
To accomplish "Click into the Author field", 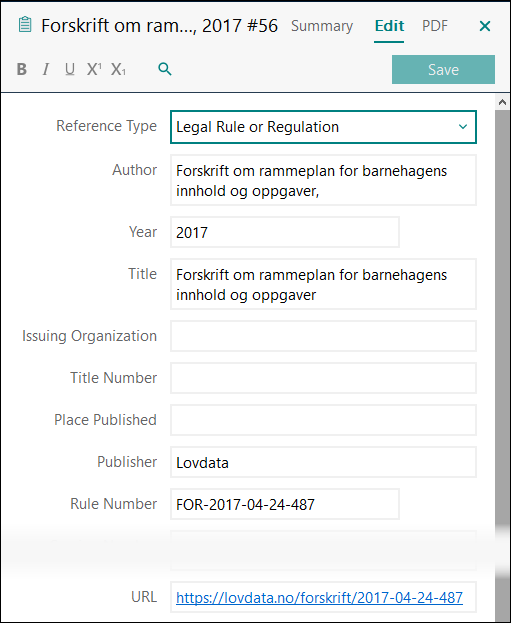I will click(323, 180).
